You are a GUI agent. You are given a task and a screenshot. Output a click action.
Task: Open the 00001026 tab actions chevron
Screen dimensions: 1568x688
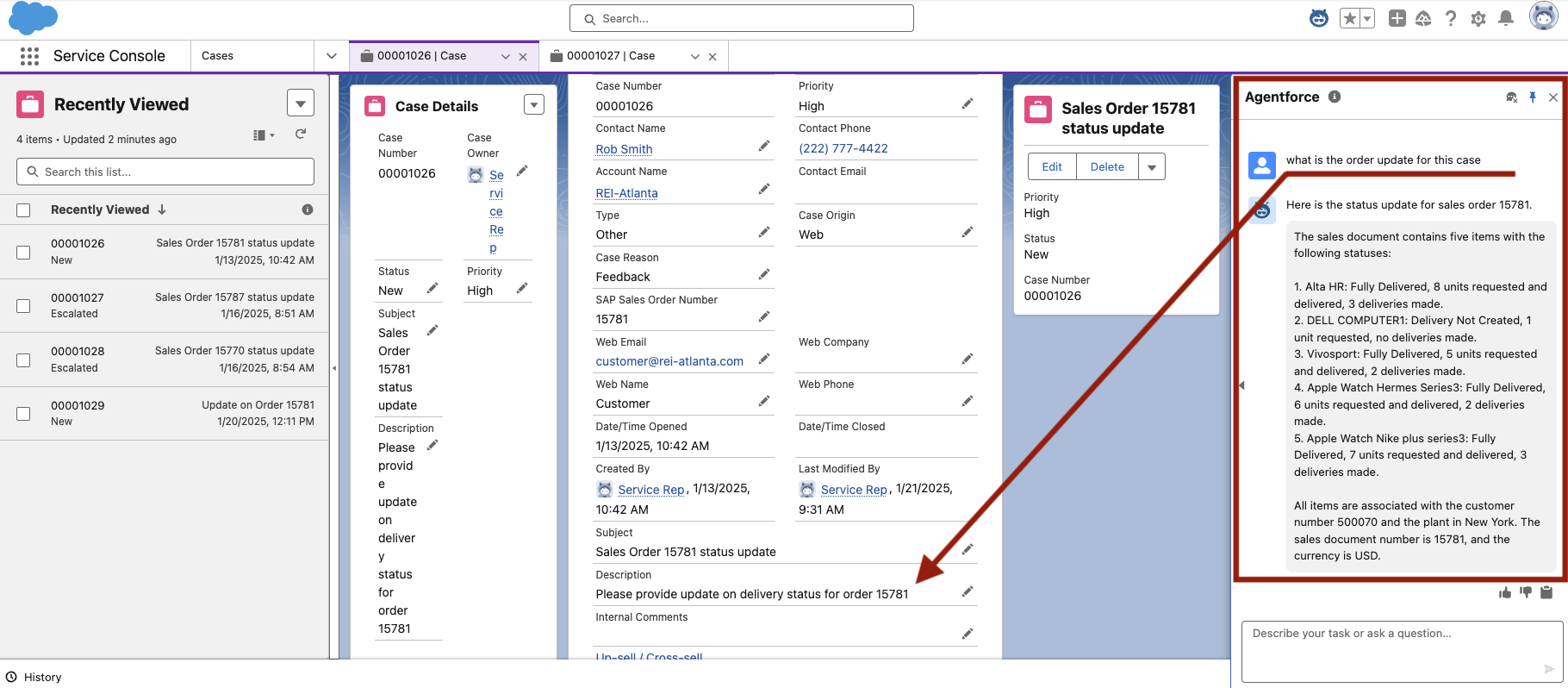point(506,57)
